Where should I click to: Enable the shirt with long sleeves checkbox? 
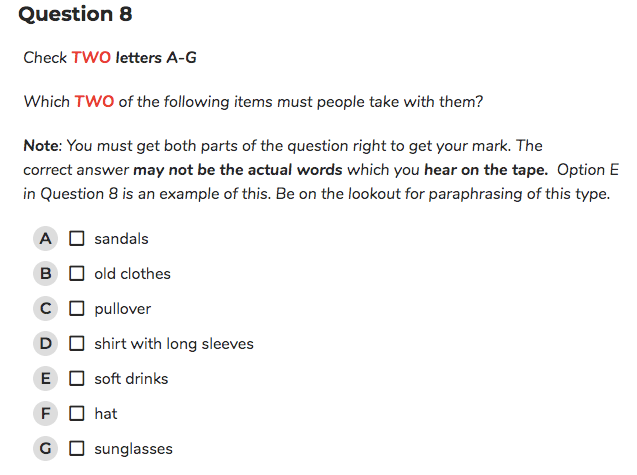pyautogui.click(x=76, y=343)
